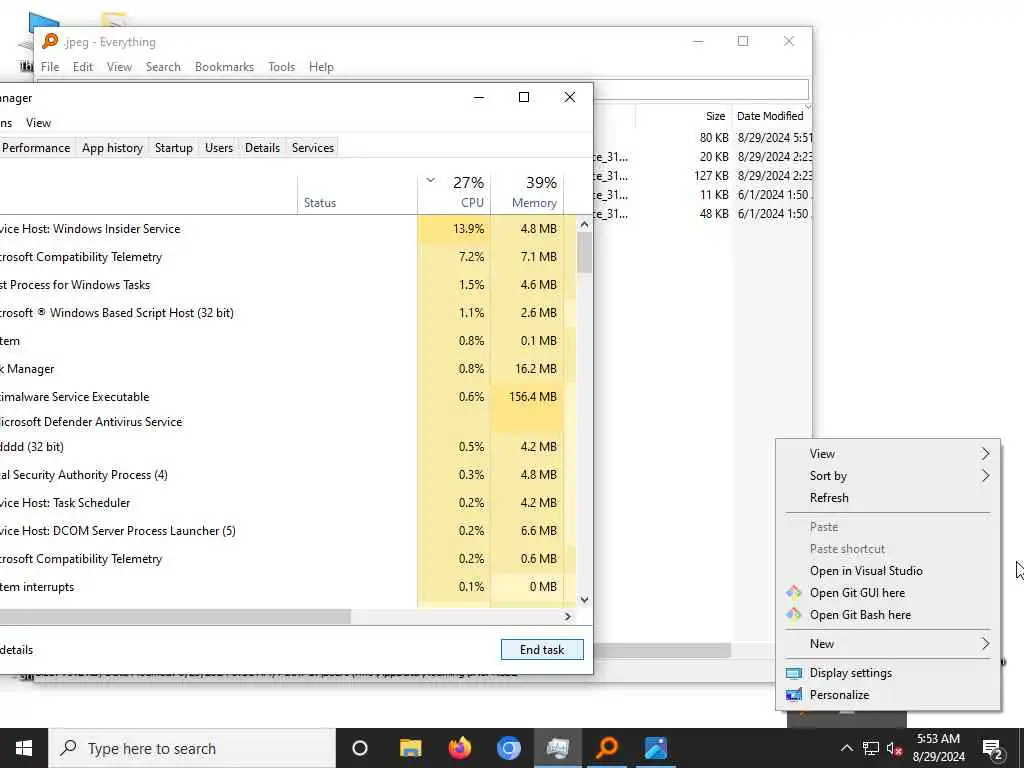Select DCOM Server Process Launcher row

click(x=287, y=530)
